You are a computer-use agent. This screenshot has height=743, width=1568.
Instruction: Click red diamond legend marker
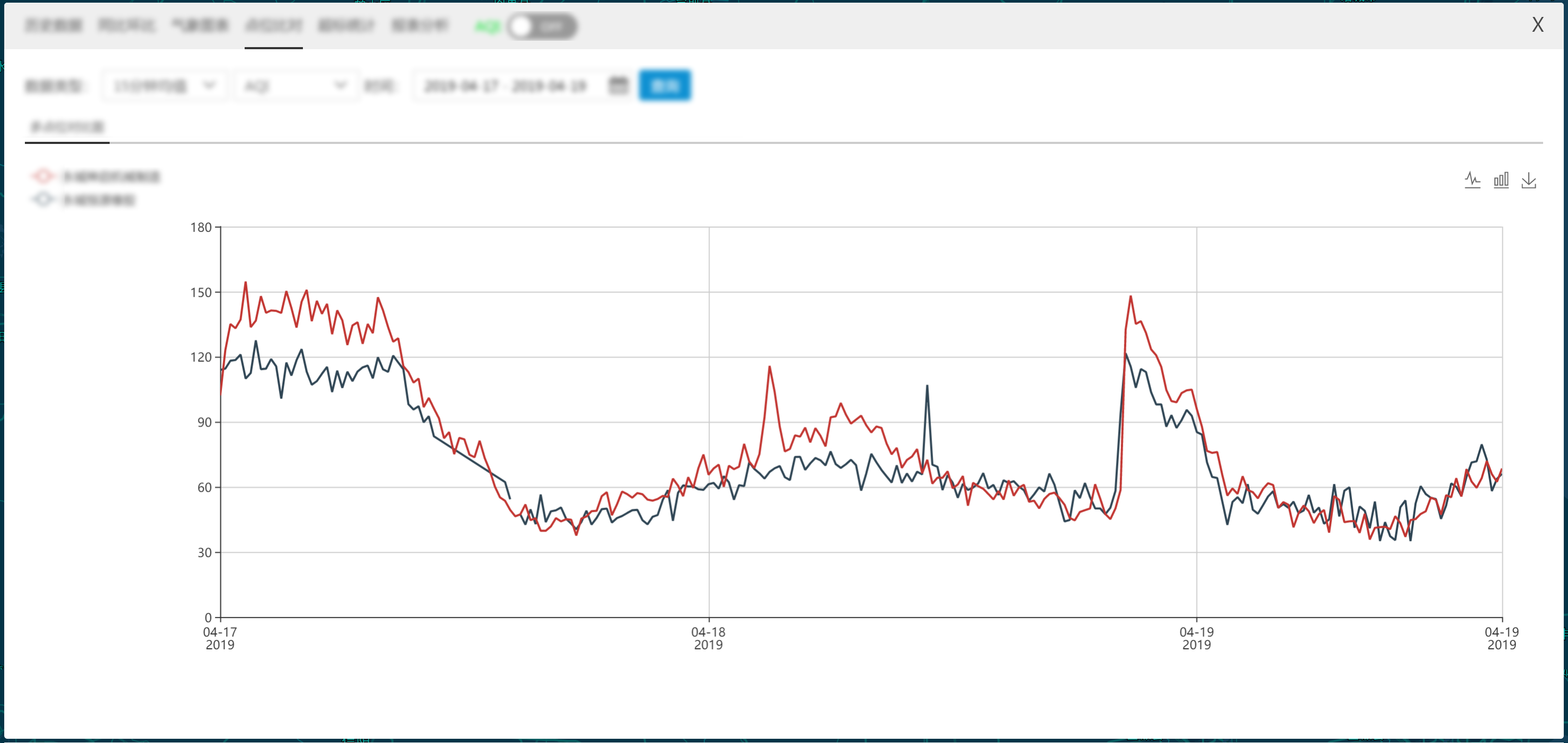42,176
